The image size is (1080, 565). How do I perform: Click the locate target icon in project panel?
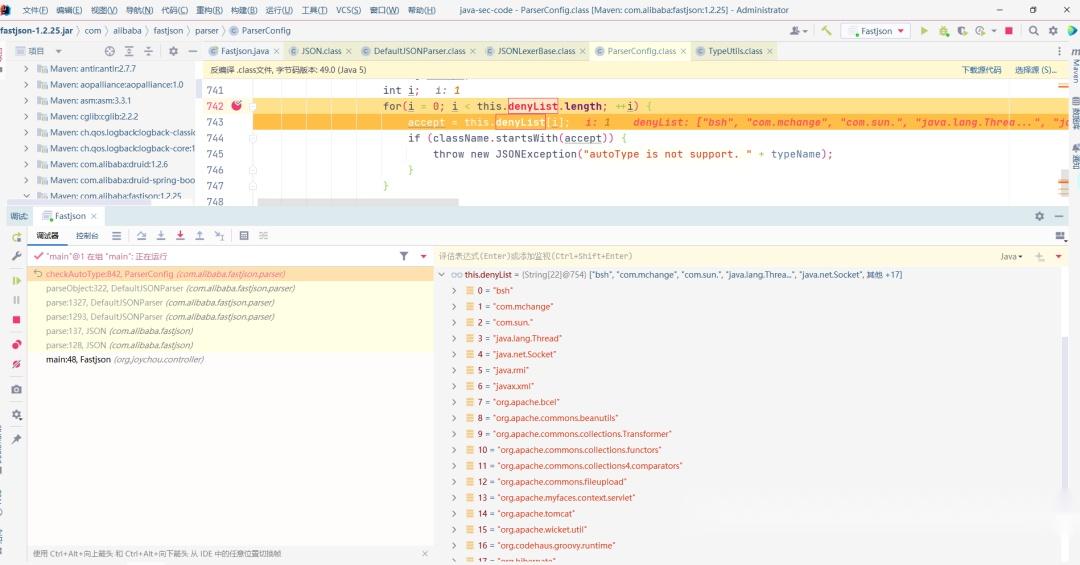tap(110, 51)
